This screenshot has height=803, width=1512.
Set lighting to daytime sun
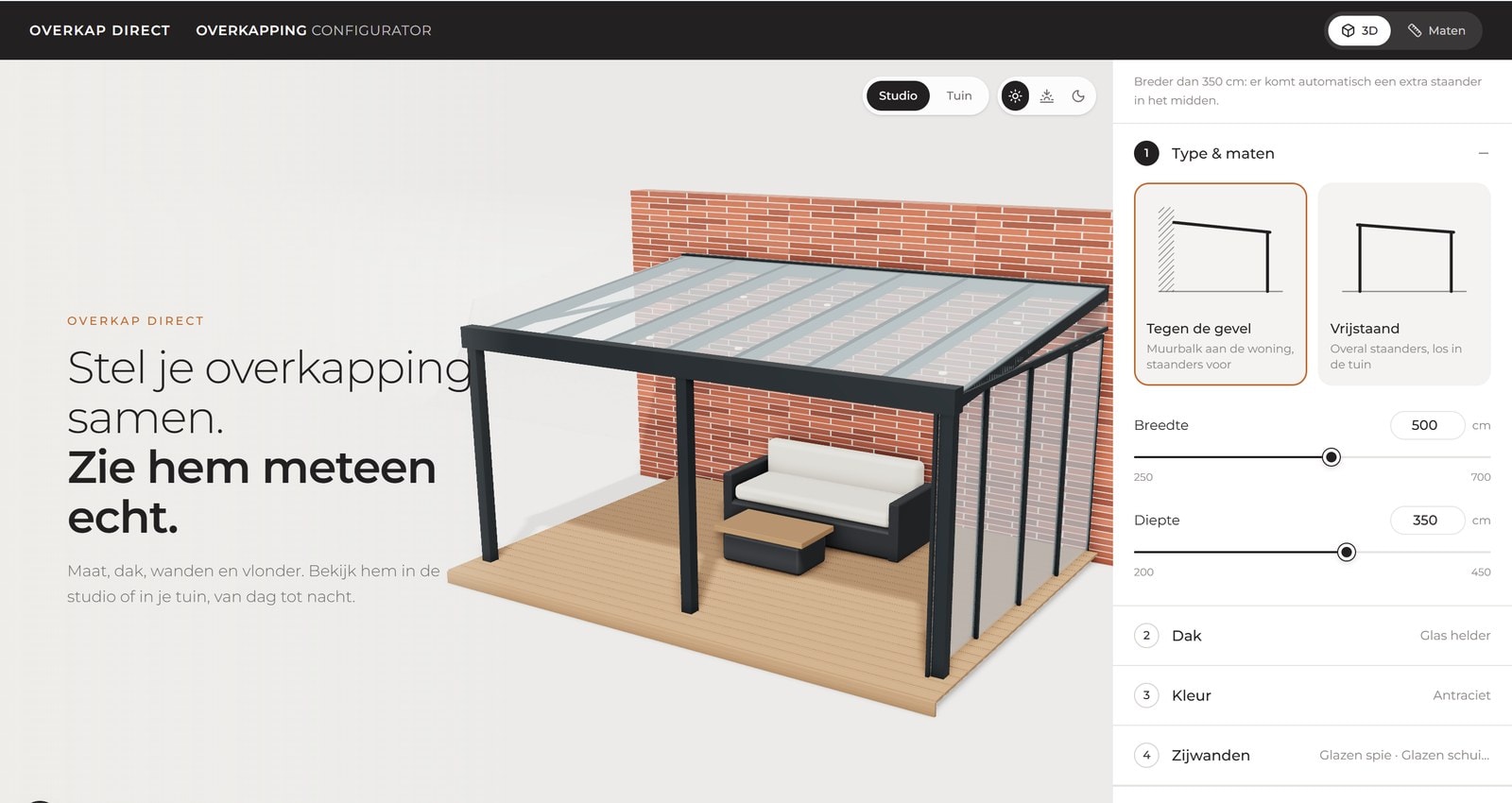(x=1015, y=95)
